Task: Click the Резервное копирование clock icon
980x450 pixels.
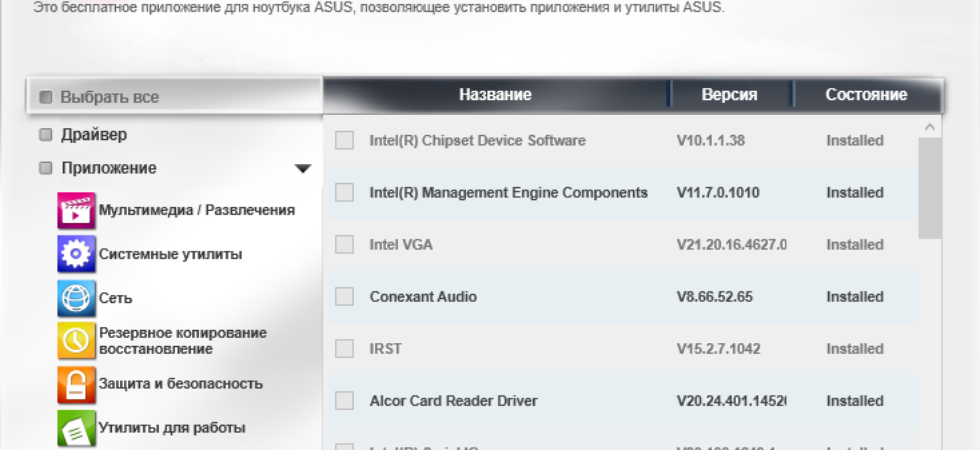Action: pyautogui.click(x=76, y=341)
